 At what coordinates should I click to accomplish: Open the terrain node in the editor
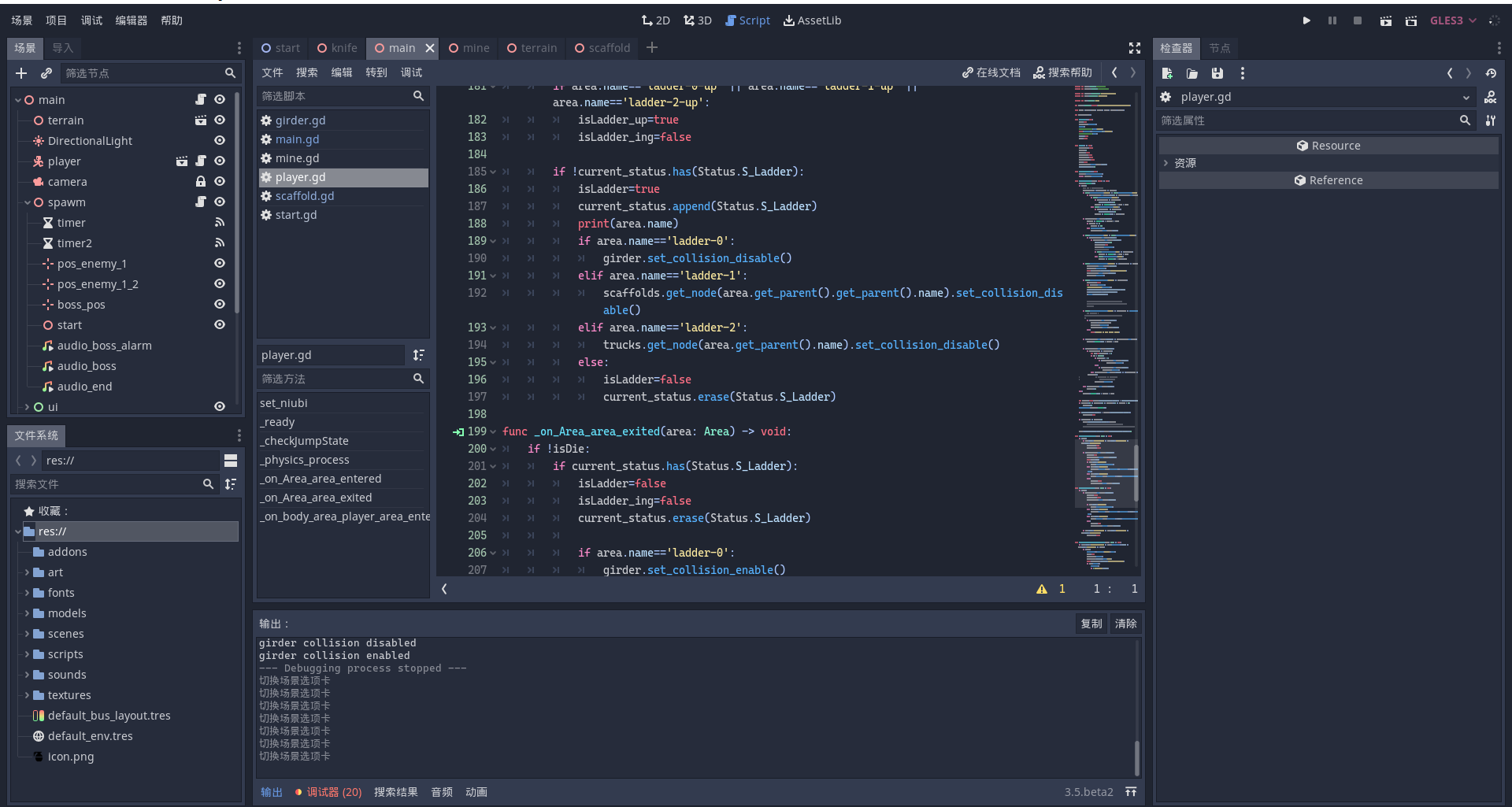(201, 120)
